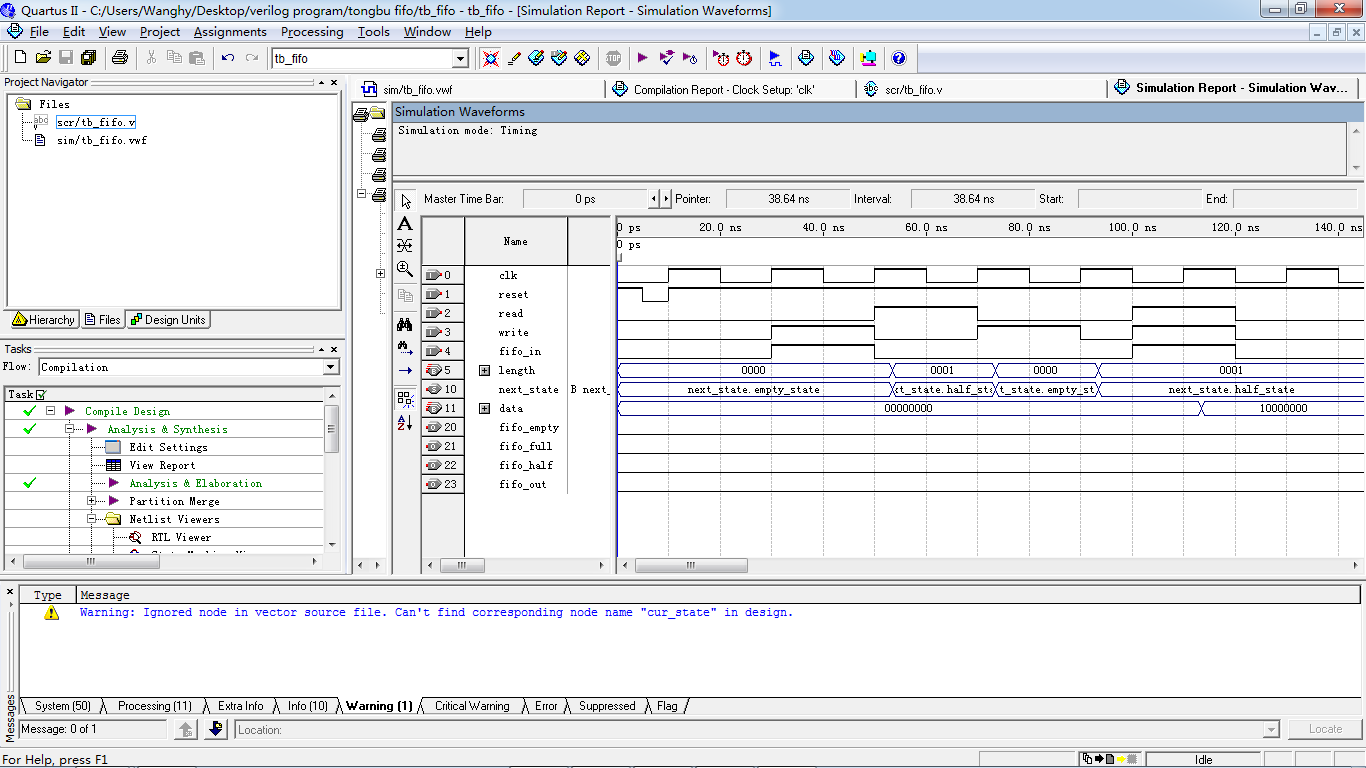
Task: Open the tb_fifo project entity dropdown
Action: pyautogui.click(x=460, y=59)
